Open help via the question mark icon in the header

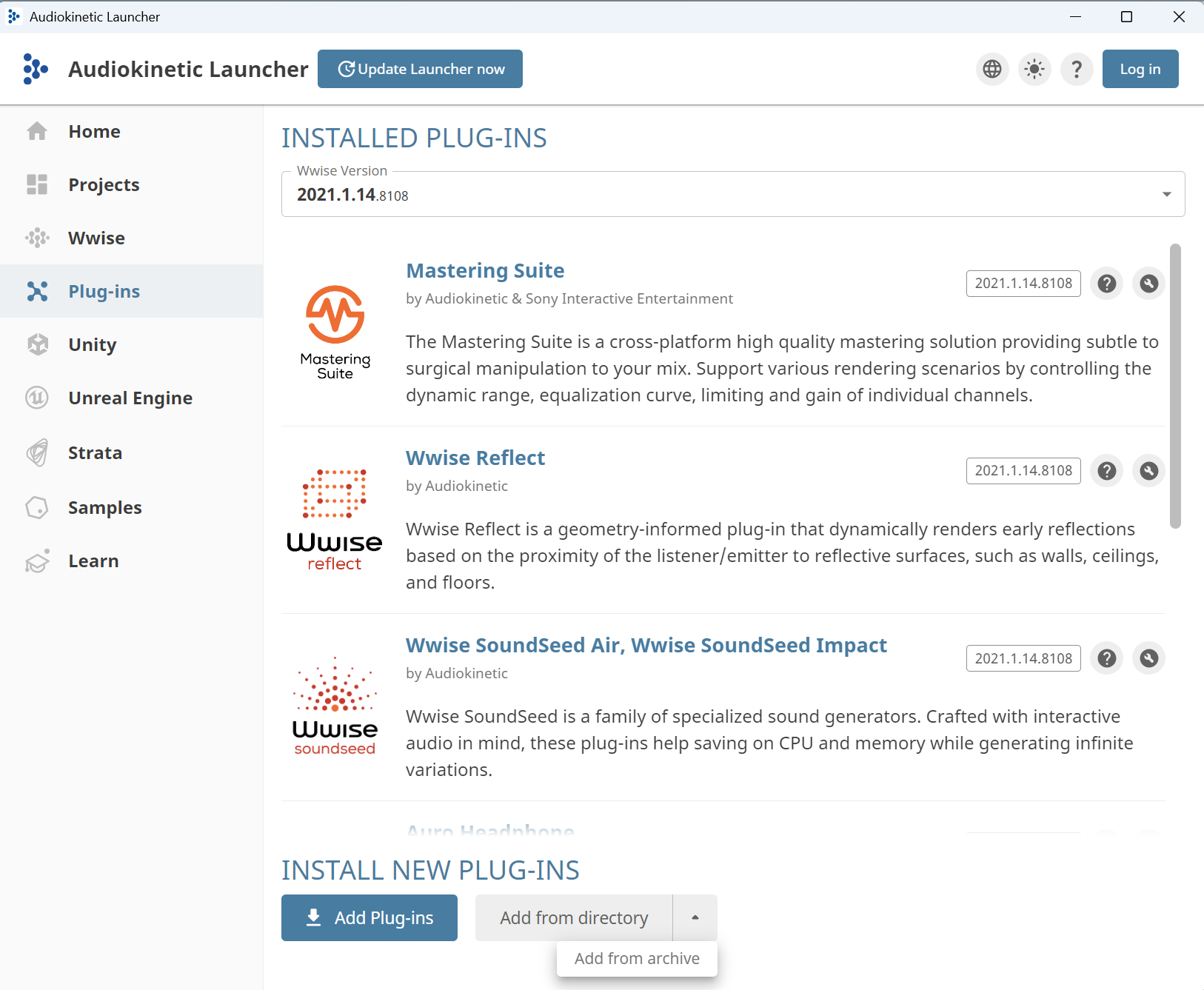click(1077, 69)
